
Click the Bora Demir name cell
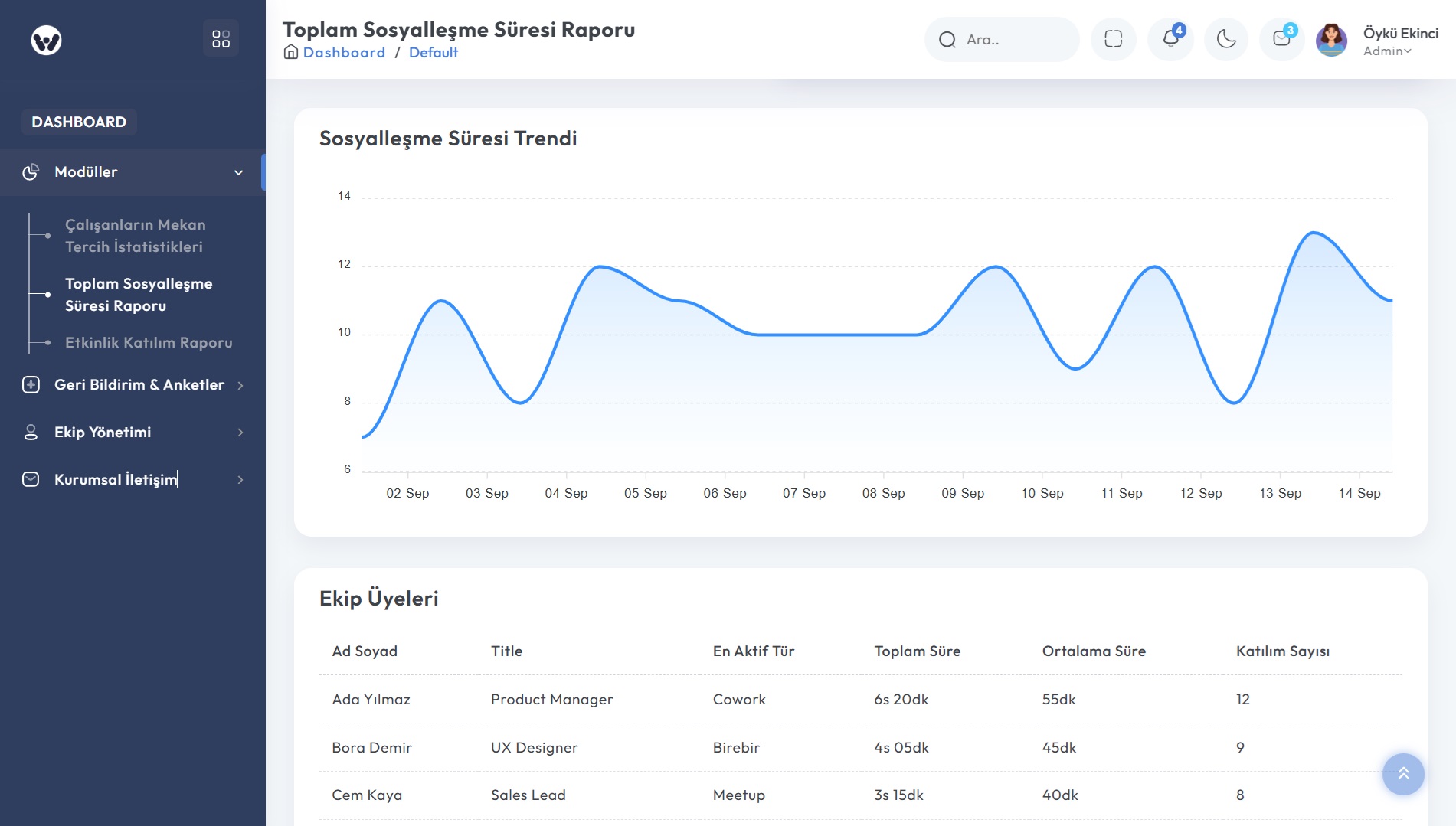coord(371,748)
